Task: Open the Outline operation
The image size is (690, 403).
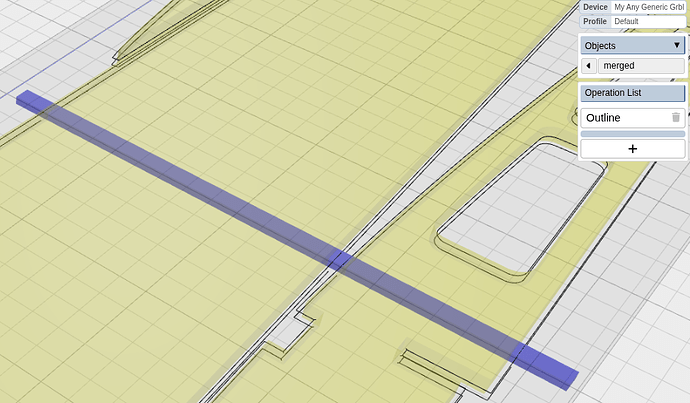Action: (633, 118)
